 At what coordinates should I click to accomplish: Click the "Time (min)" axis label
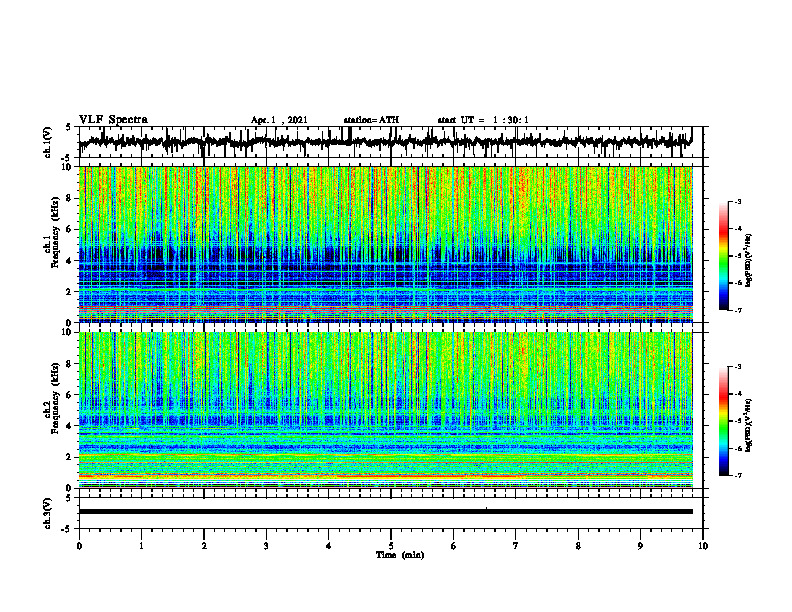click(400, 555)
